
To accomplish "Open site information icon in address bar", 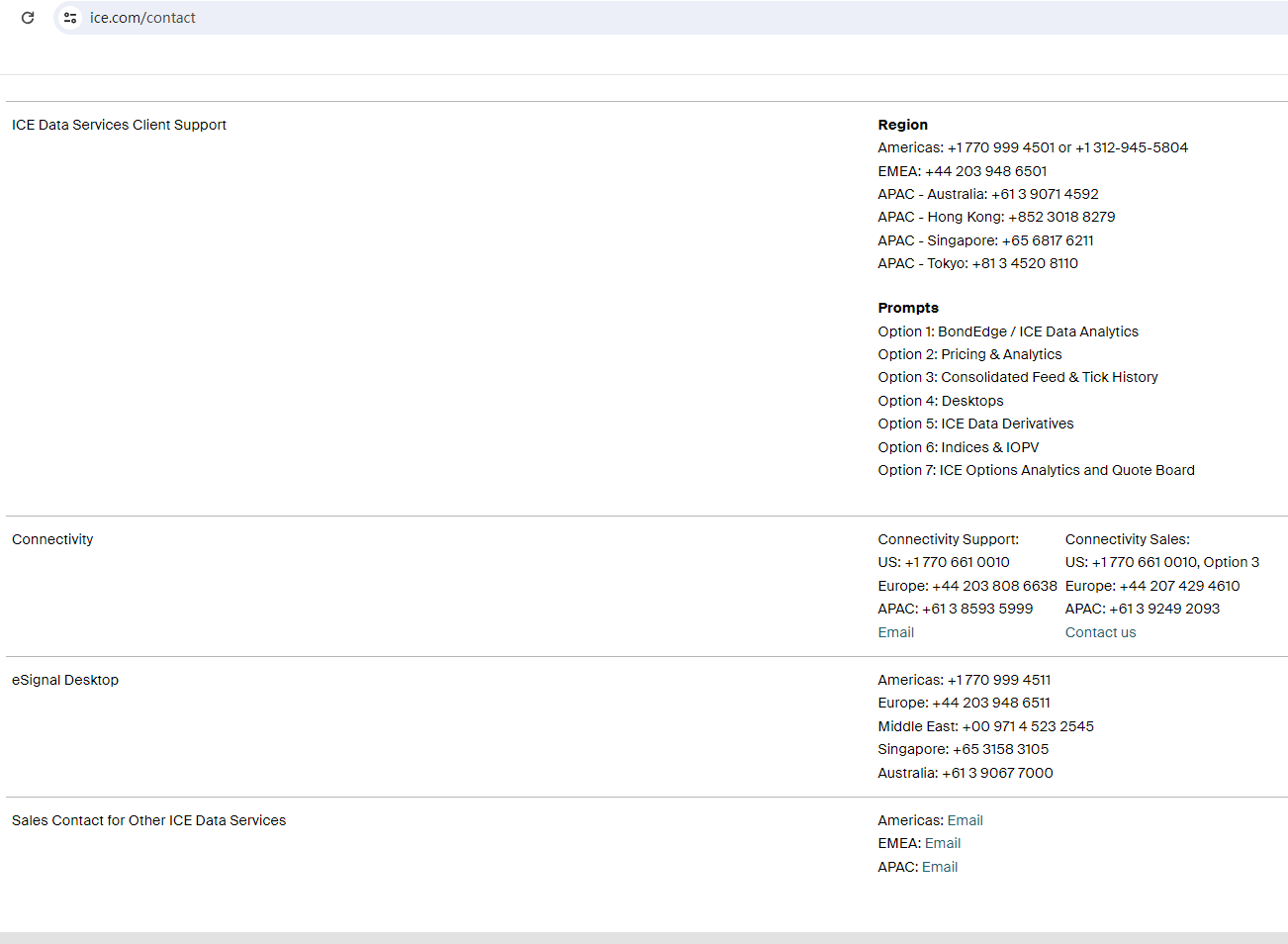I will [70, 18].
